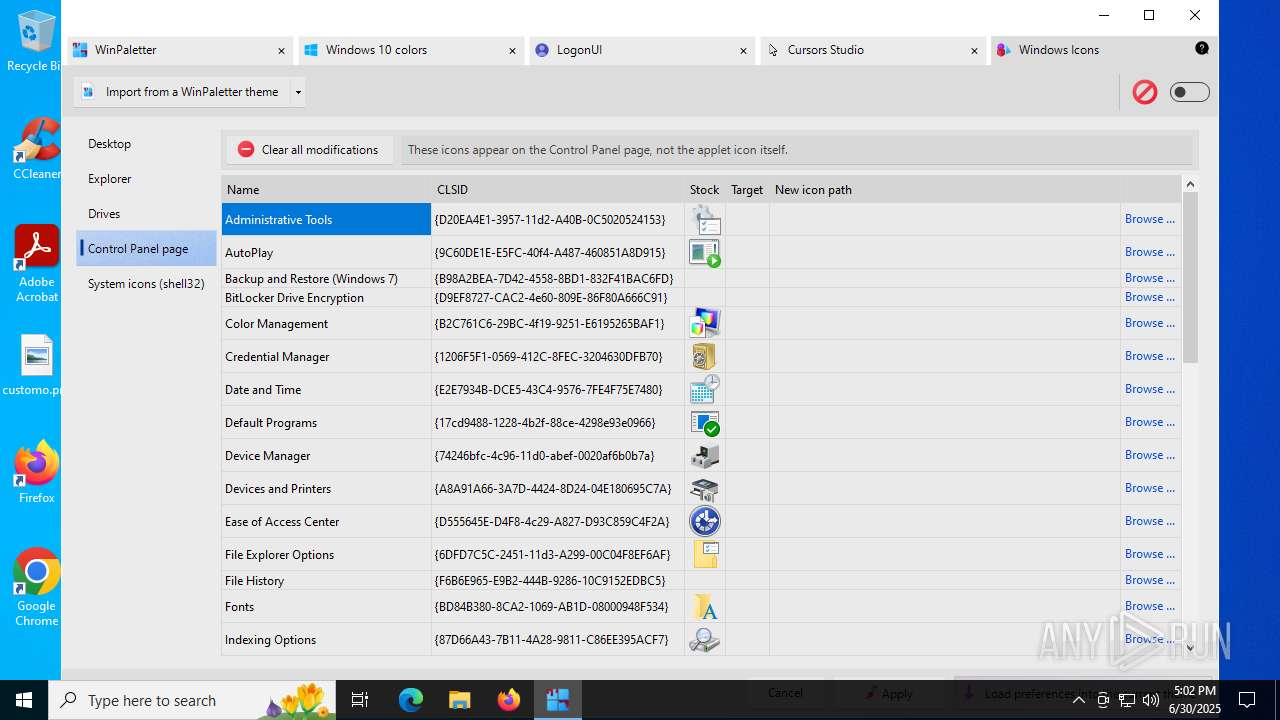Click the Devices and Printers stock icon
The width and height of the screenshot is (1280, 720).
point(705,488)
